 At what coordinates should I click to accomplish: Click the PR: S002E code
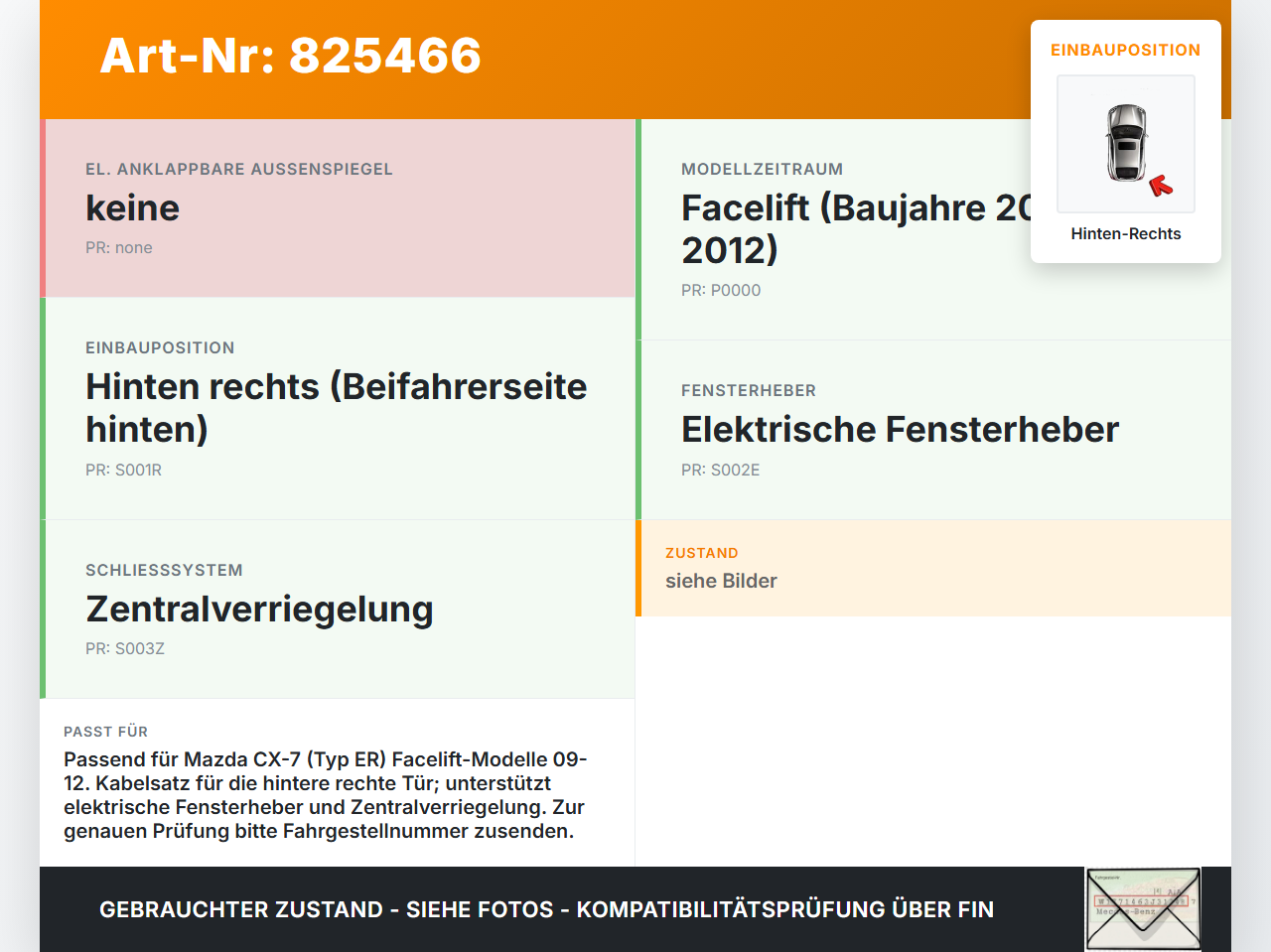pyautogui.click(x=720, y=471)
